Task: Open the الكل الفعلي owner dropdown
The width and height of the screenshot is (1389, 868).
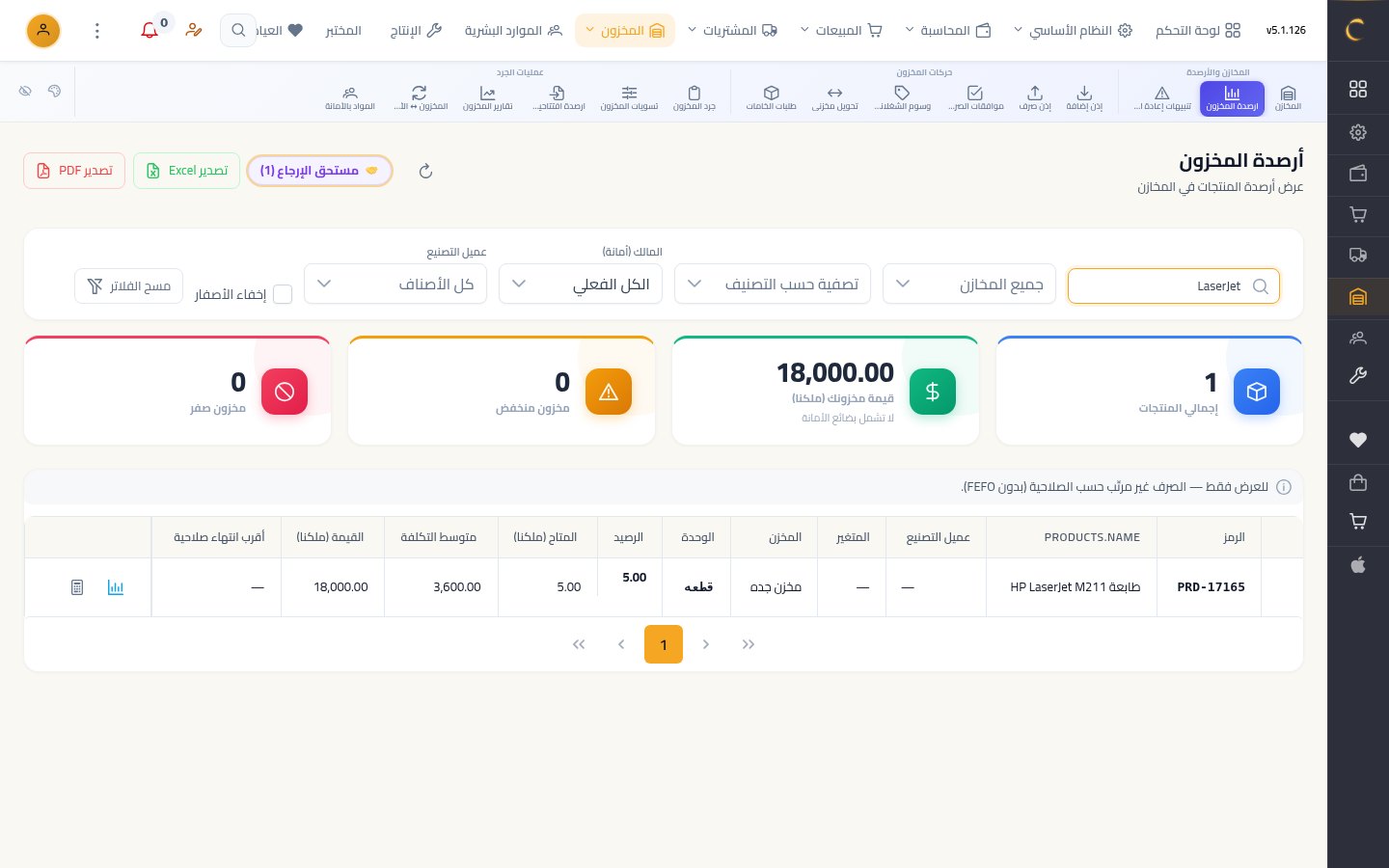Action: point(581,284)
